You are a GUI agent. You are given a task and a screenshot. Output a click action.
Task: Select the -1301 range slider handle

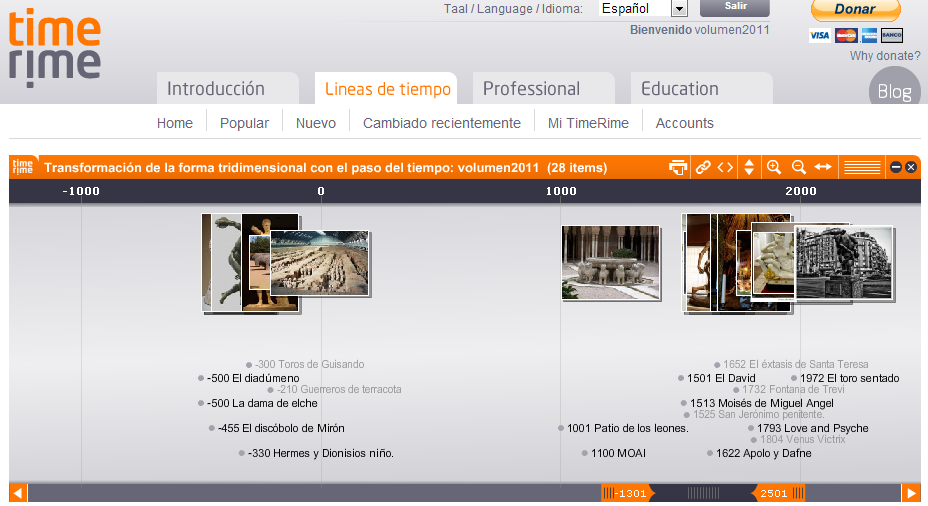pos(626,493)
